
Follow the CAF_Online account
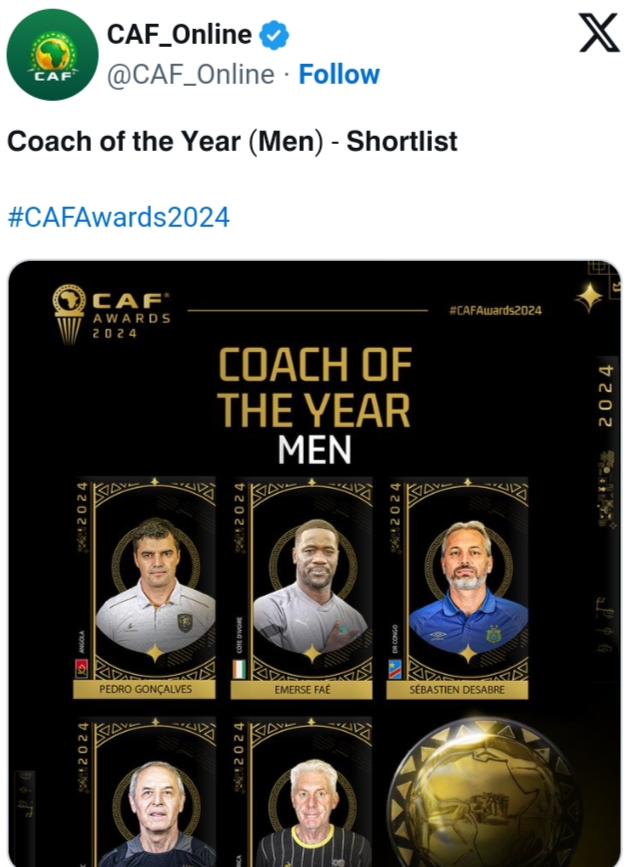point(339,75)
